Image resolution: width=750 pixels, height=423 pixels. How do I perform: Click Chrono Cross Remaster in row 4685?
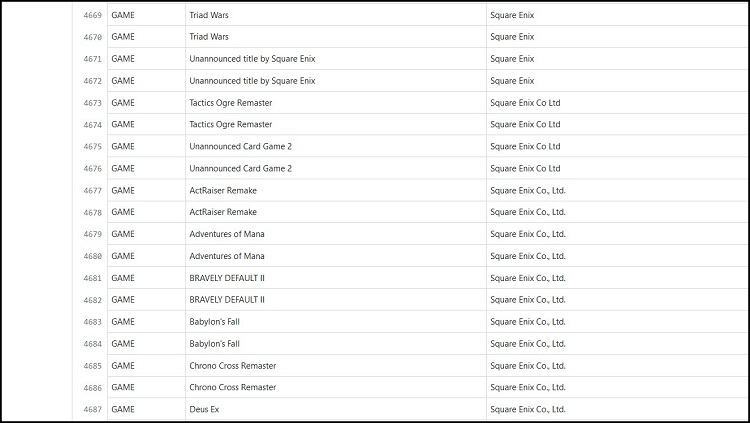(233, 366)
